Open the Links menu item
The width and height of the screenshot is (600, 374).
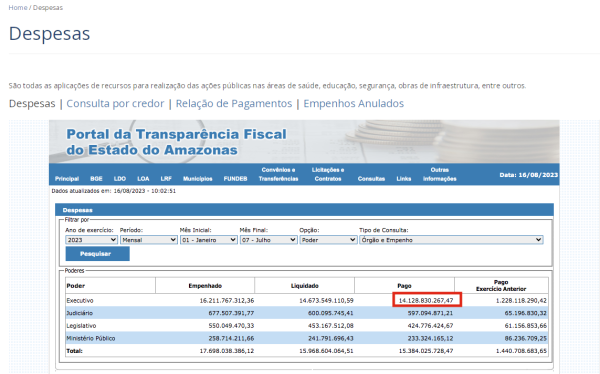pyautogui.click(x=404, y=179)
